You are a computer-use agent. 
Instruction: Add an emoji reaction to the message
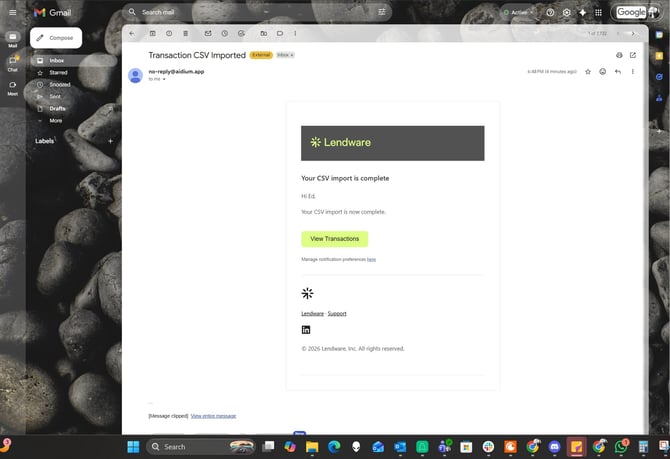pos(603,72)
